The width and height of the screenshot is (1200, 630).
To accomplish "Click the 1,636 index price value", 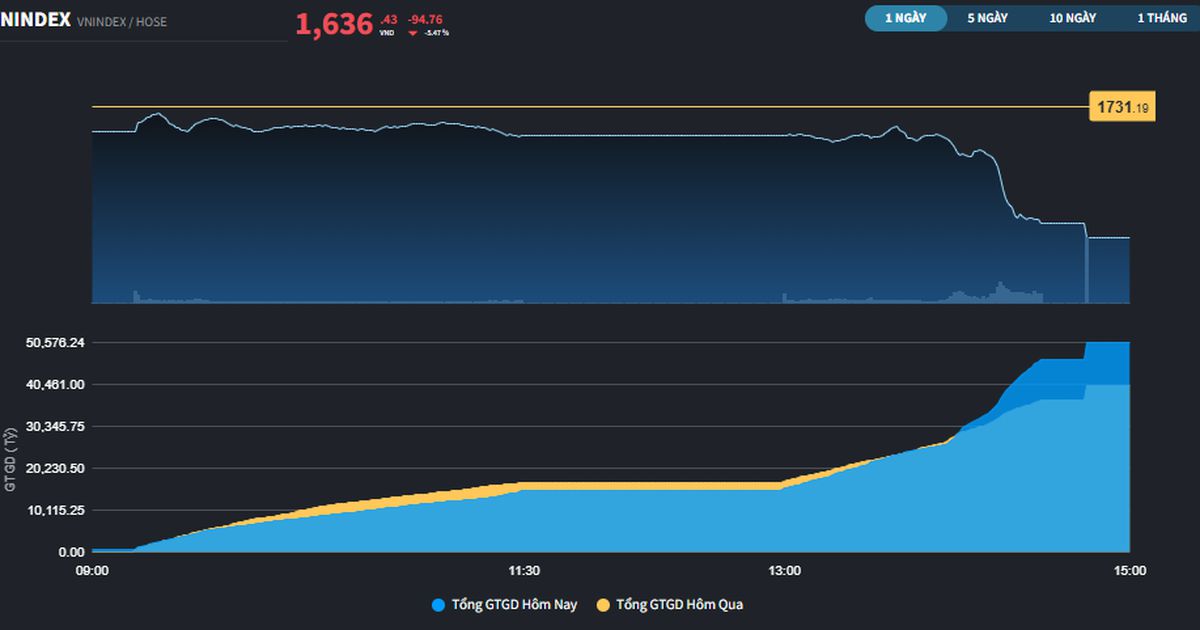I will coord(334,24).
